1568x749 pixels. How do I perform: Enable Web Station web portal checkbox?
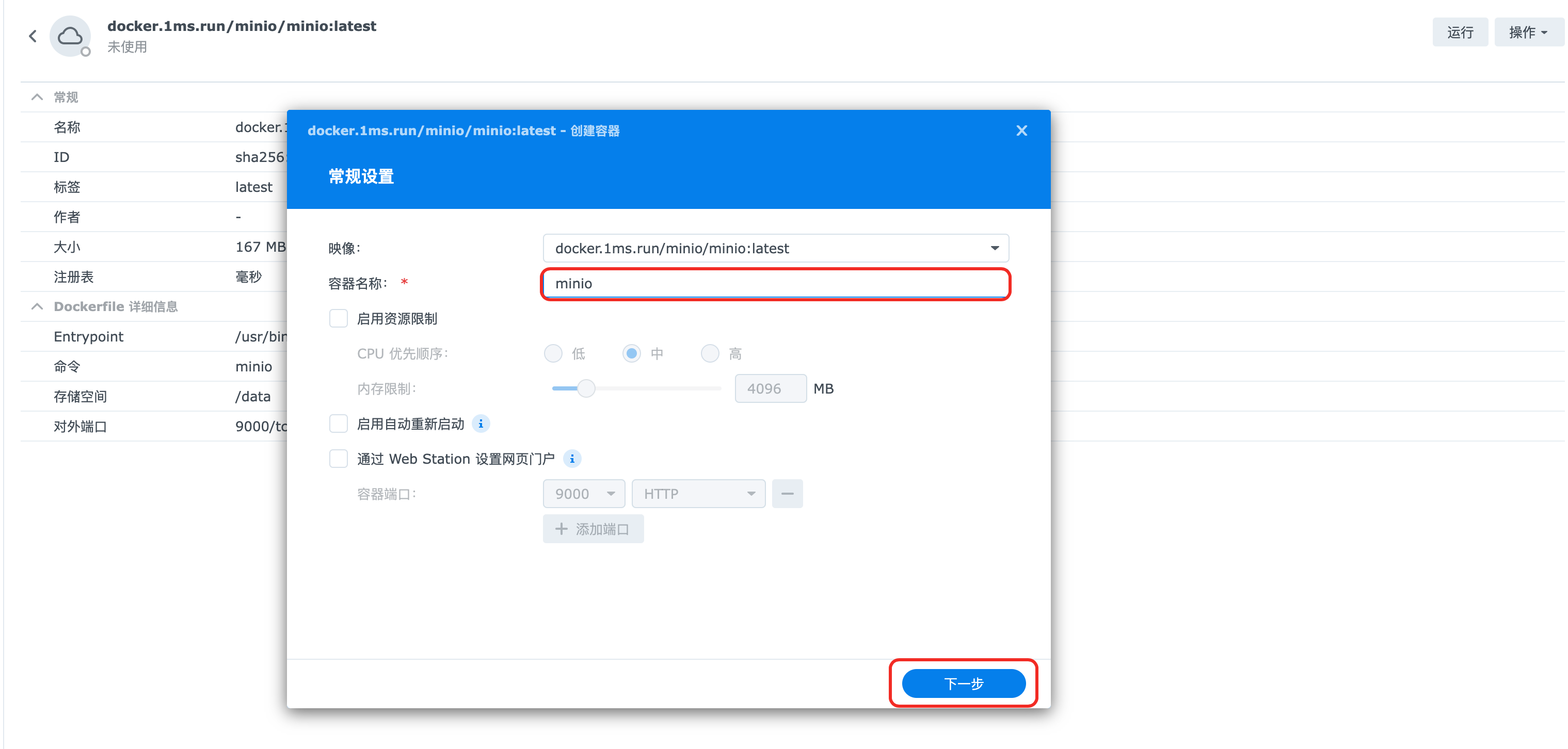pos(339,458)
